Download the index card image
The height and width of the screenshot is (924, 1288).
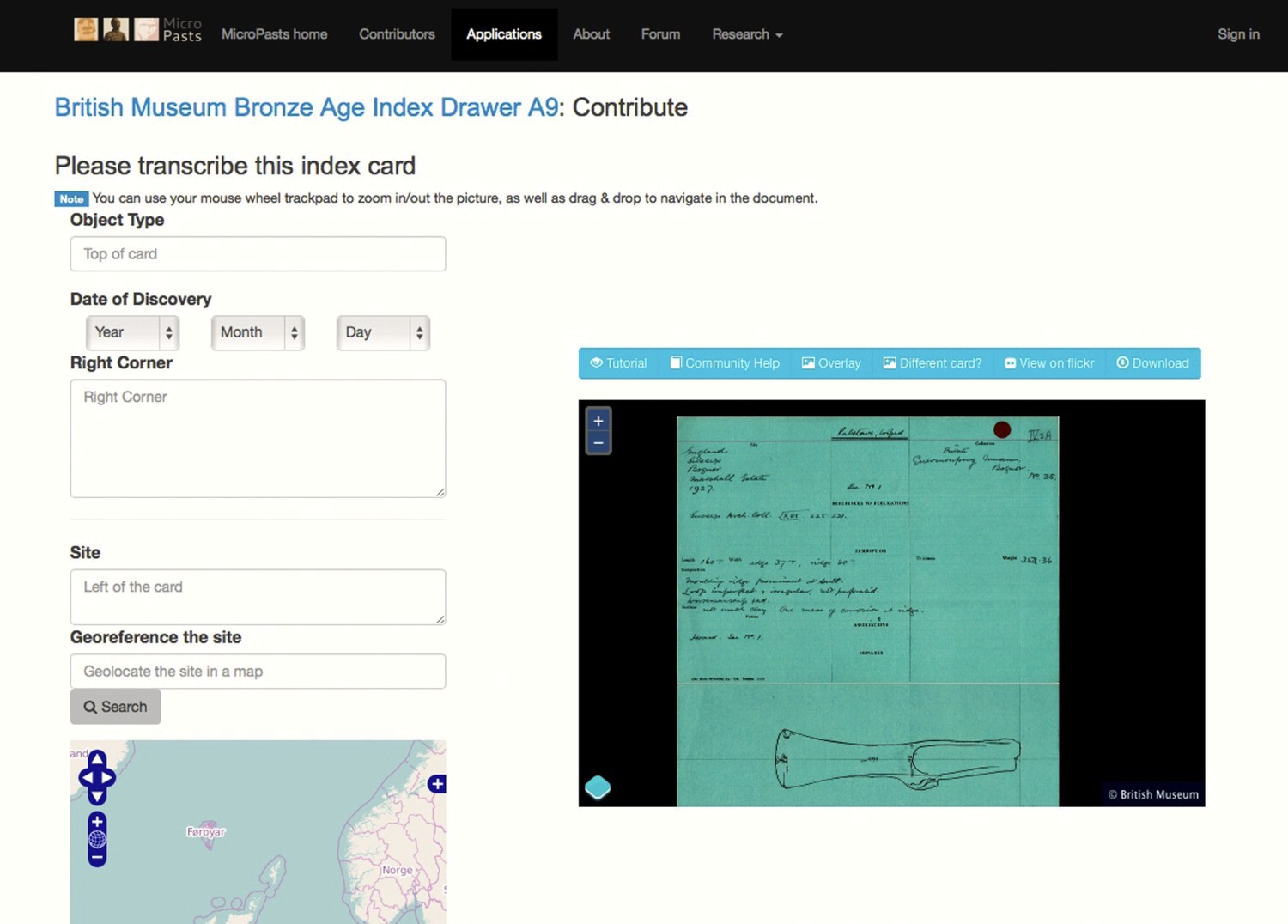point(1152,363)
